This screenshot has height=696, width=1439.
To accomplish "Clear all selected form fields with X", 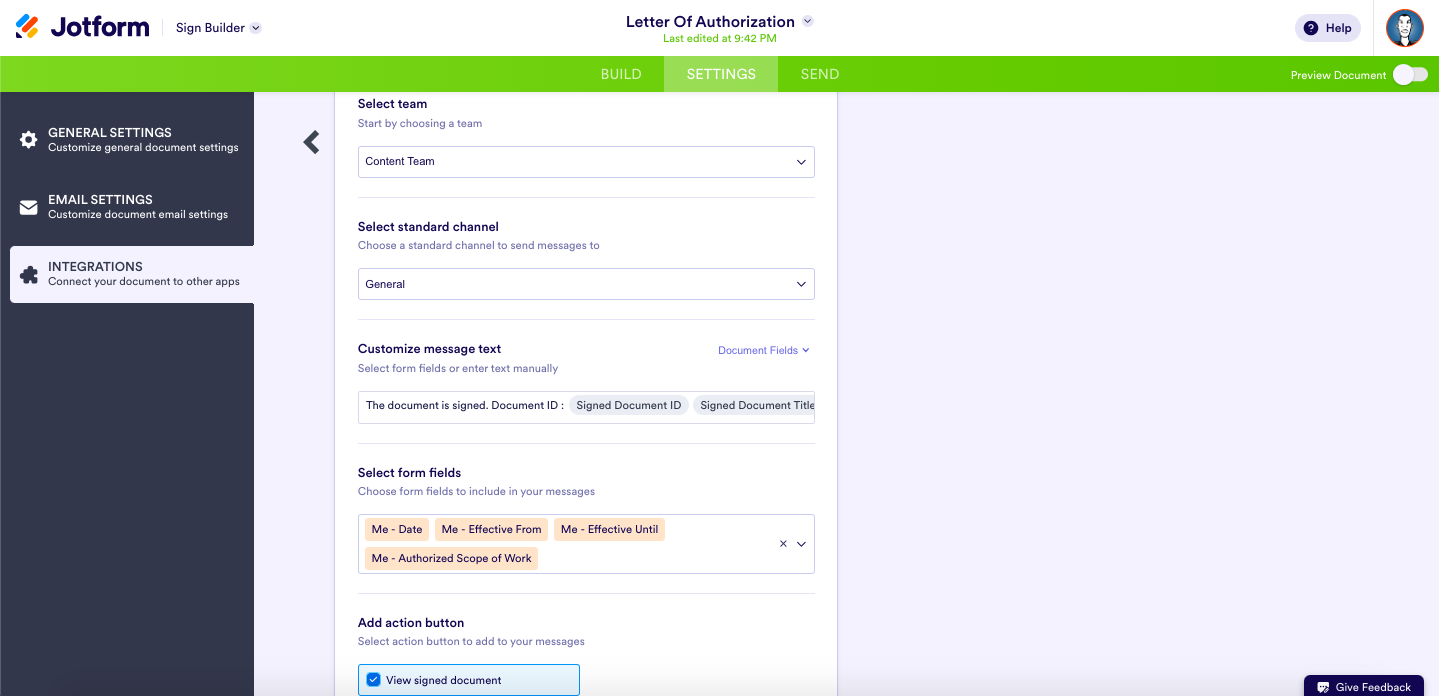I will [784, 544].
